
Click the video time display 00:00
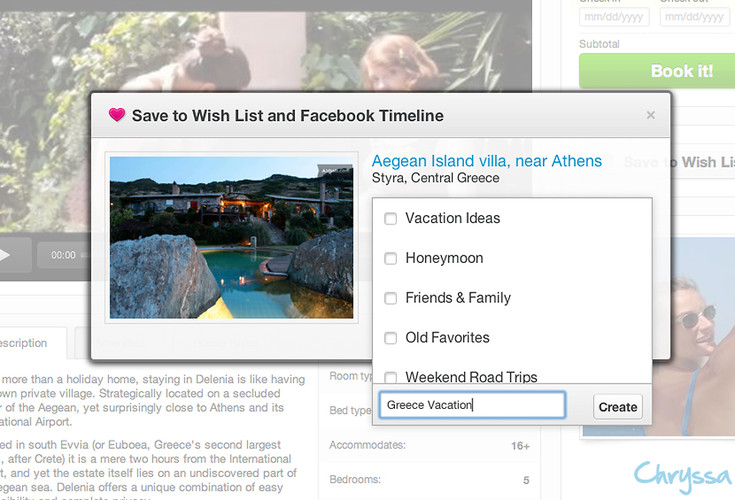(63, 255)
